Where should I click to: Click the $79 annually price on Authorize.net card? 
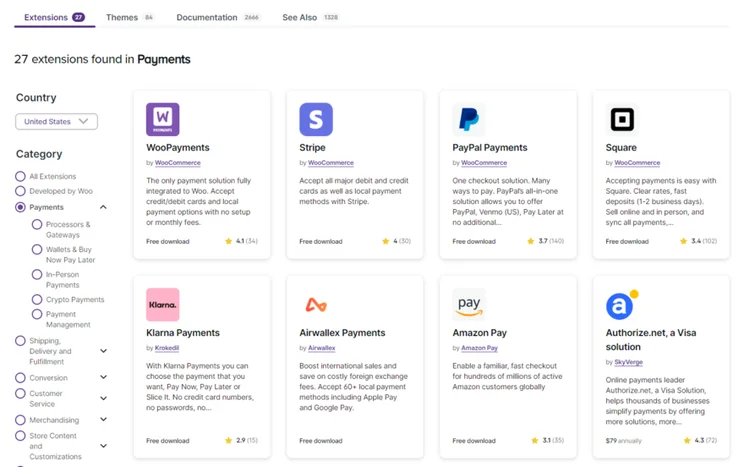(x=623, y=441)
